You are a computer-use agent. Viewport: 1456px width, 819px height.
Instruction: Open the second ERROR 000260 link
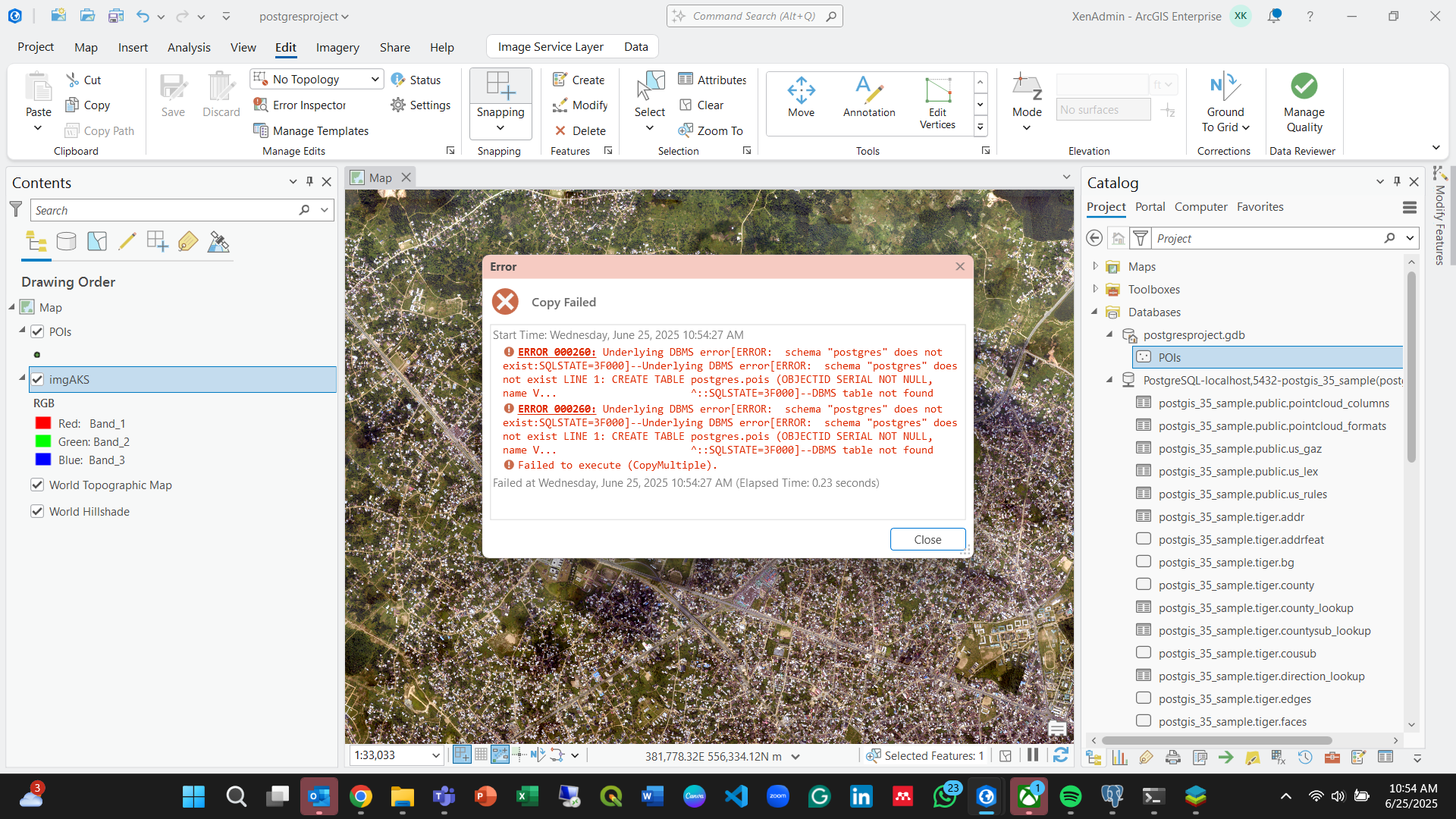pos(557,409)
